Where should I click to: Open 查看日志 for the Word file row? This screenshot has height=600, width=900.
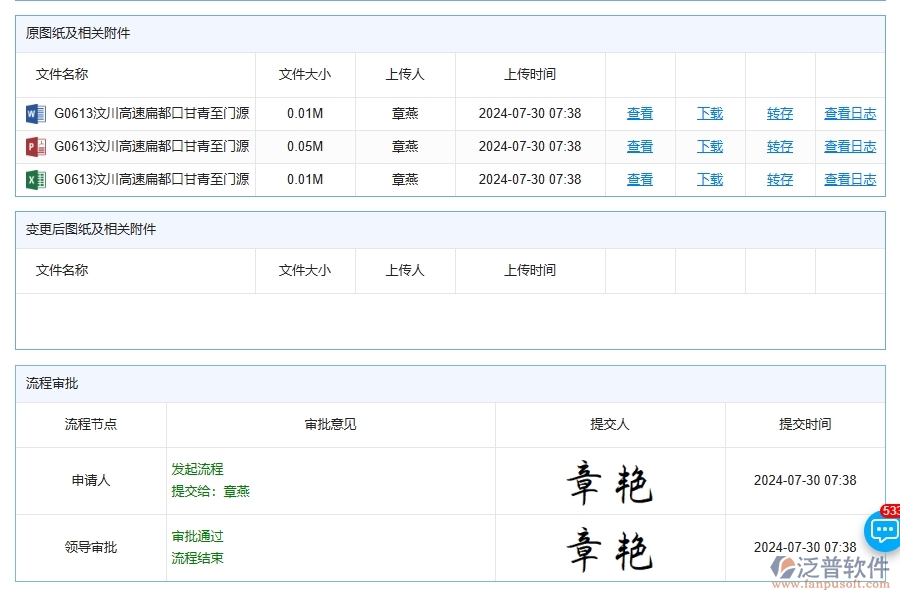(x=849, y=113)
